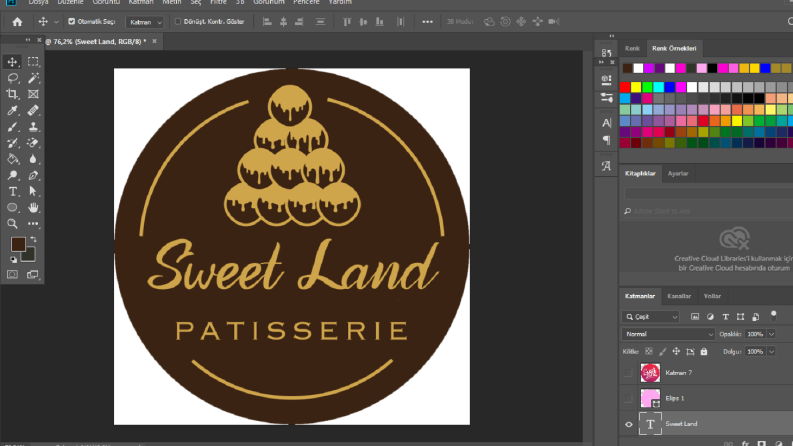793x446 pixels.
Task: Open the Normal blend mode dropdown
Action: click(668, 334)
